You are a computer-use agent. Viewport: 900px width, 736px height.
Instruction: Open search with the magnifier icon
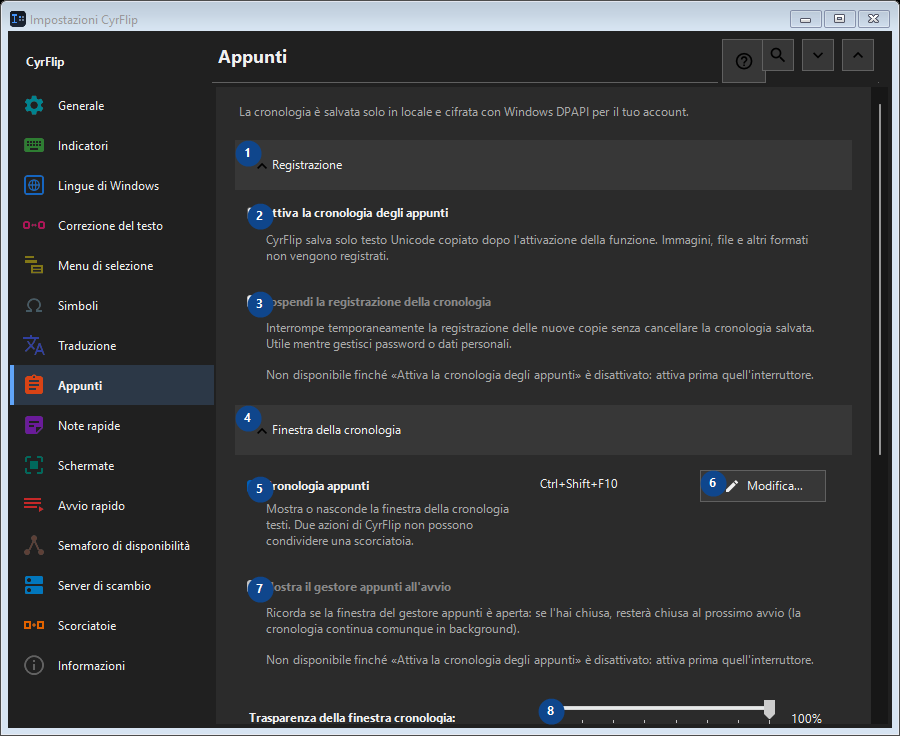778,55
